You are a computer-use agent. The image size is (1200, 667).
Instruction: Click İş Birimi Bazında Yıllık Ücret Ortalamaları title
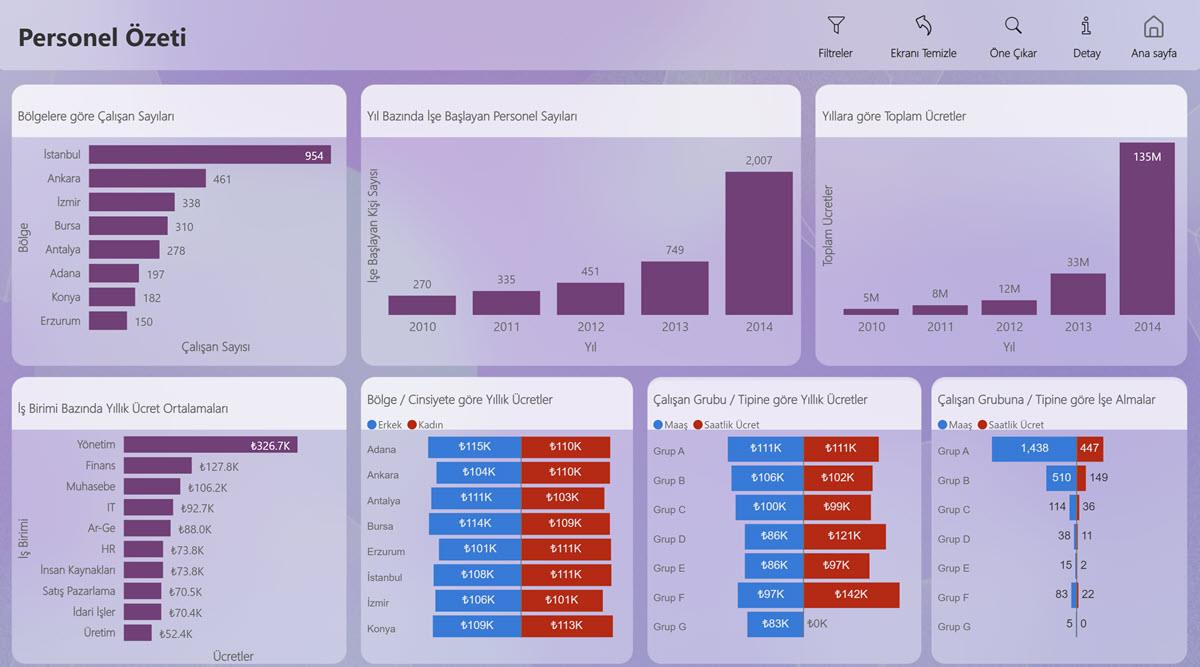[123, 409]
